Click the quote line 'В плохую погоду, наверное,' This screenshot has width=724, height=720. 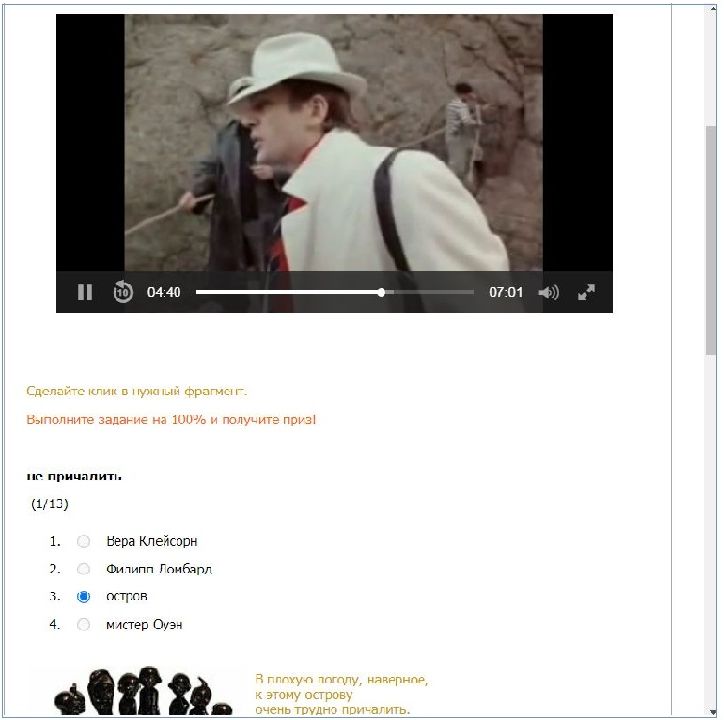pyautogui.click(x=341, y=679)
